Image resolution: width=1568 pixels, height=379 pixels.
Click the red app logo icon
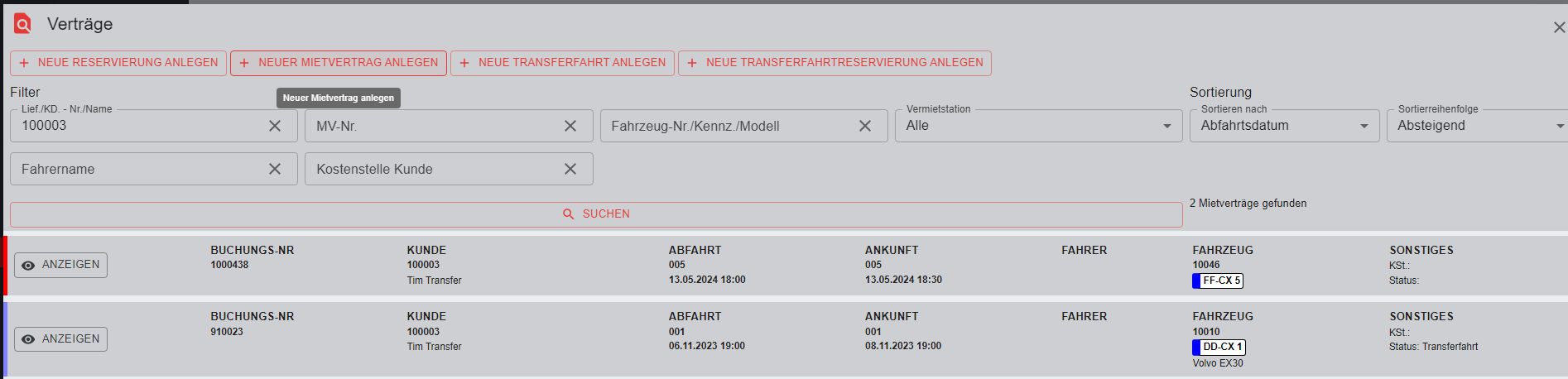(22, 24)
